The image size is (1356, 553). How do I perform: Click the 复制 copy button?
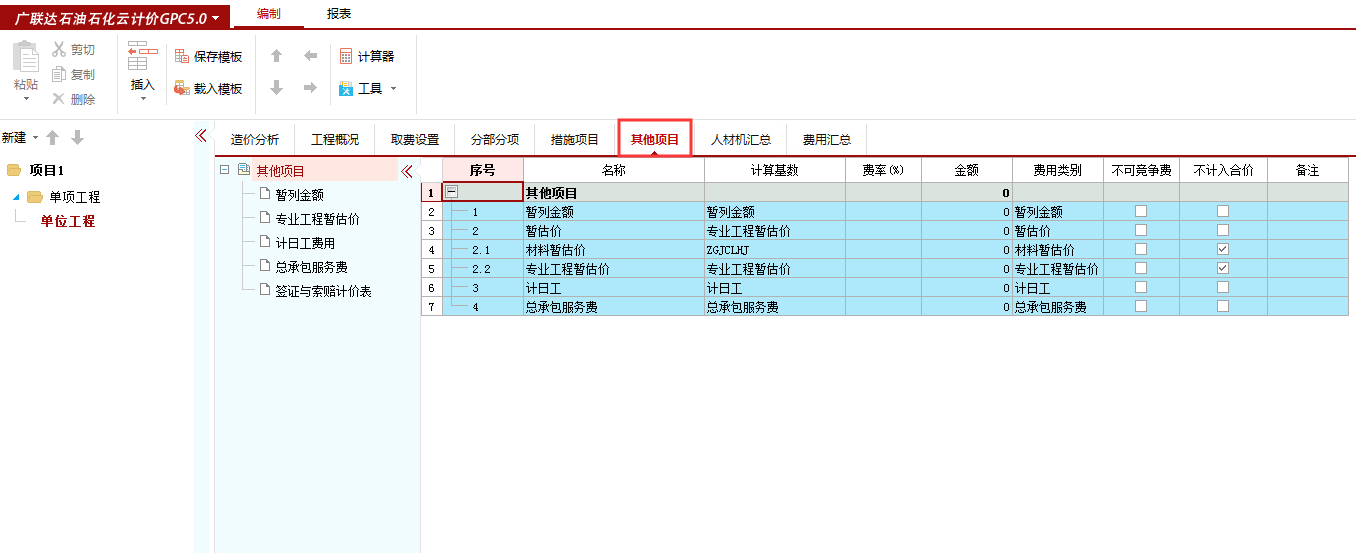73,74
